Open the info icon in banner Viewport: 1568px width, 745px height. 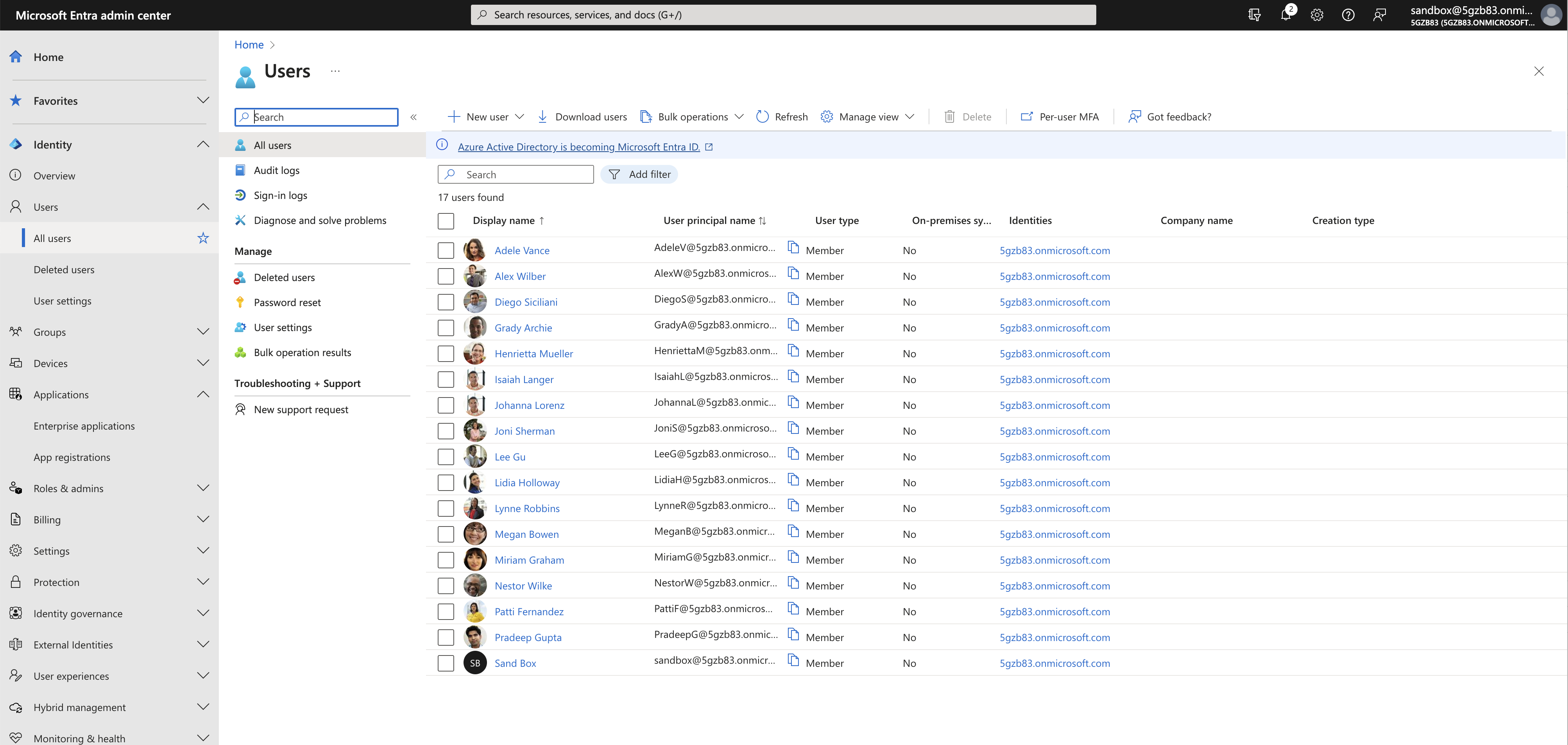point(442,145)
